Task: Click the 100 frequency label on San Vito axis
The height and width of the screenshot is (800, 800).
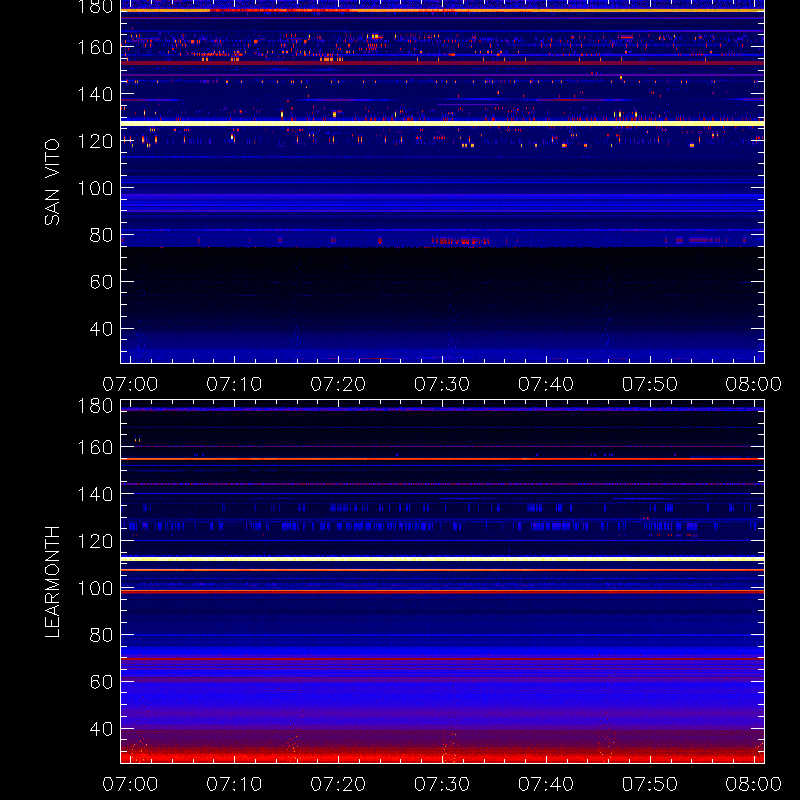Action: click(95, 188)
